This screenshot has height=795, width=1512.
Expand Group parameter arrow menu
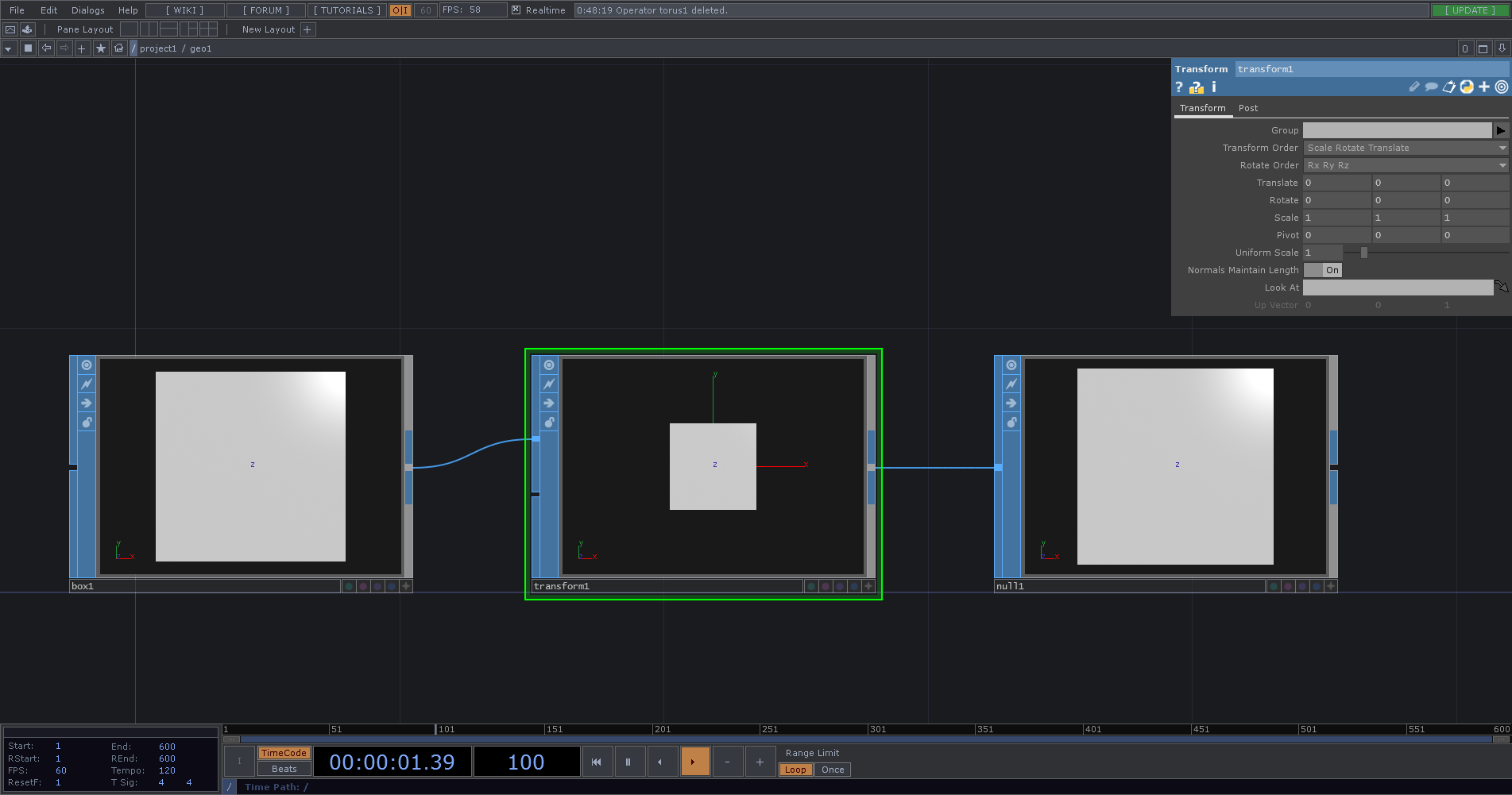click(1501, 130)
